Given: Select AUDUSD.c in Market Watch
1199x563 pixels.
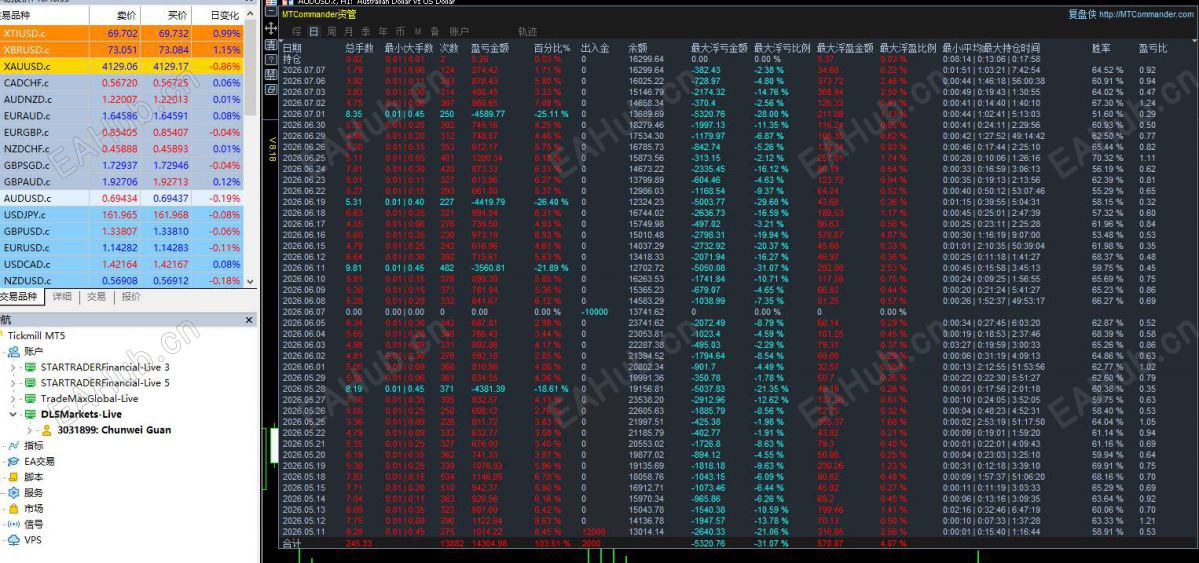Looking at the screenshot, I should (122, 198).
